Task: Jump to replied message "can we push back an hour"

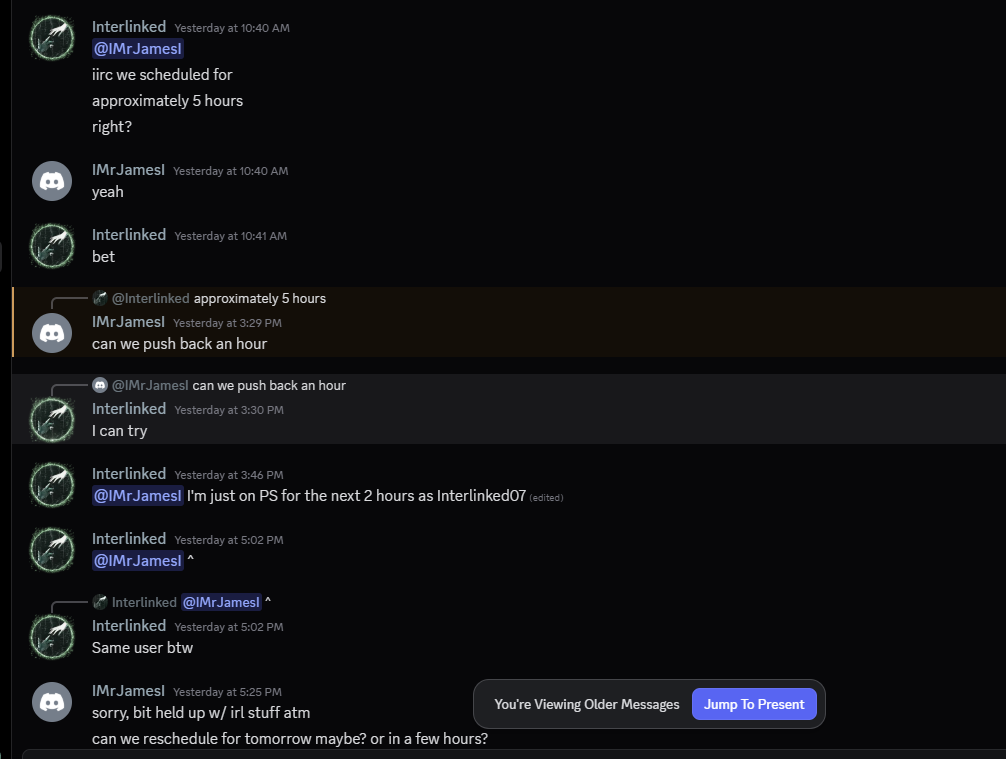Action: (269, 385)
